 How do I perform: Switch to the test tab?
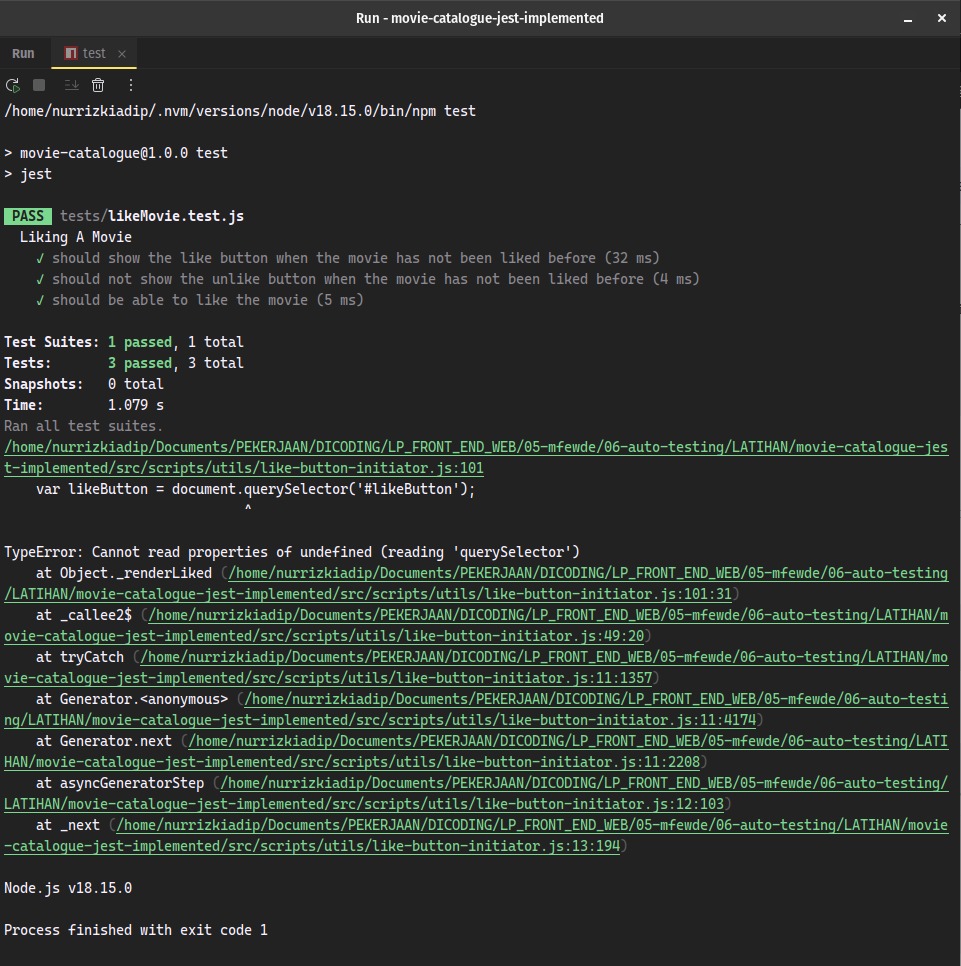[x=94, y=53]
